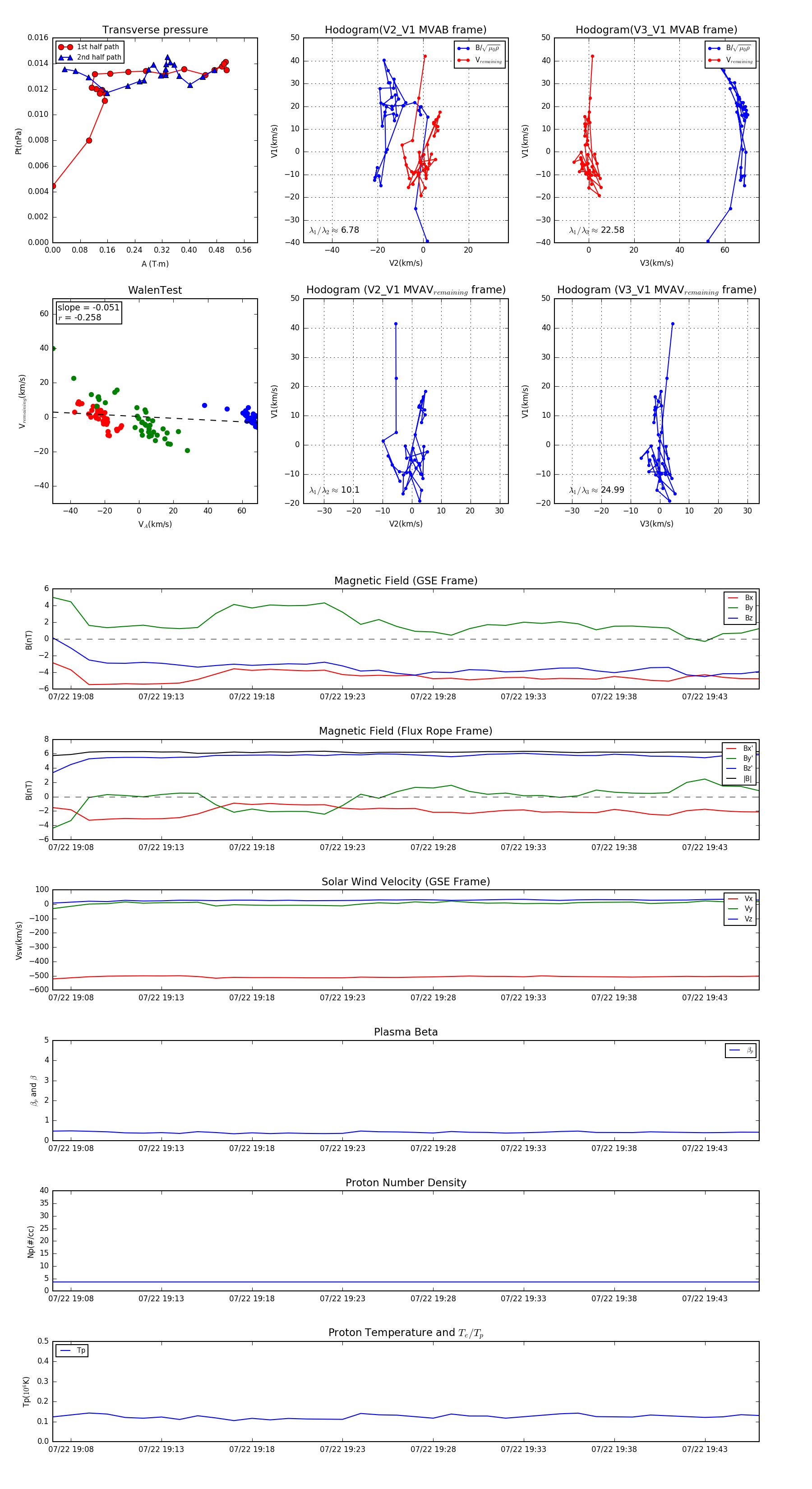
Task: Click the '07/22 19:23' tick under GSE magnetic field
Action: tap(343, 697)
